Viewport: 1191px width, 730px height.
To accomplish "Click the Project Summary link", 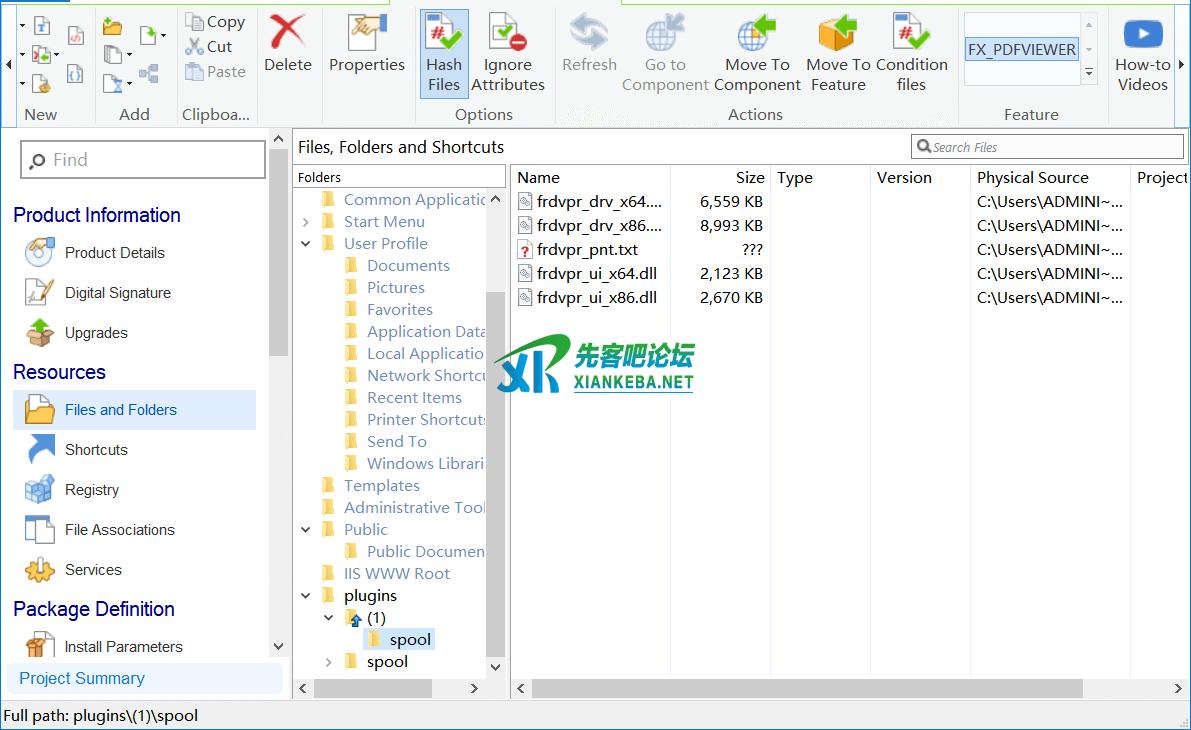I will coord(82,678).
